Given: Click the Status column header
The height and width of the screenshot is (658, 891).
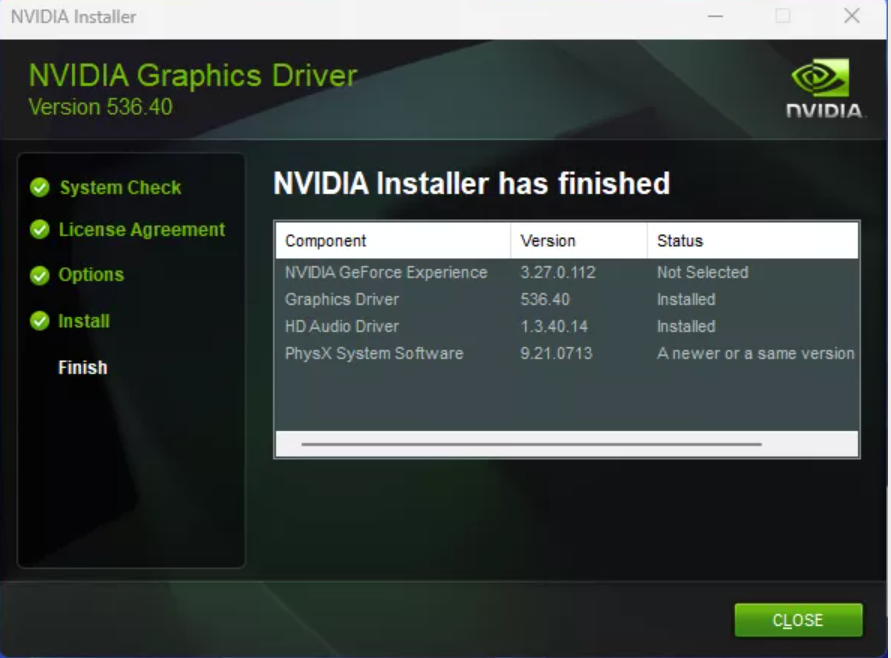Looking at the screenshot, I should 680,241.
